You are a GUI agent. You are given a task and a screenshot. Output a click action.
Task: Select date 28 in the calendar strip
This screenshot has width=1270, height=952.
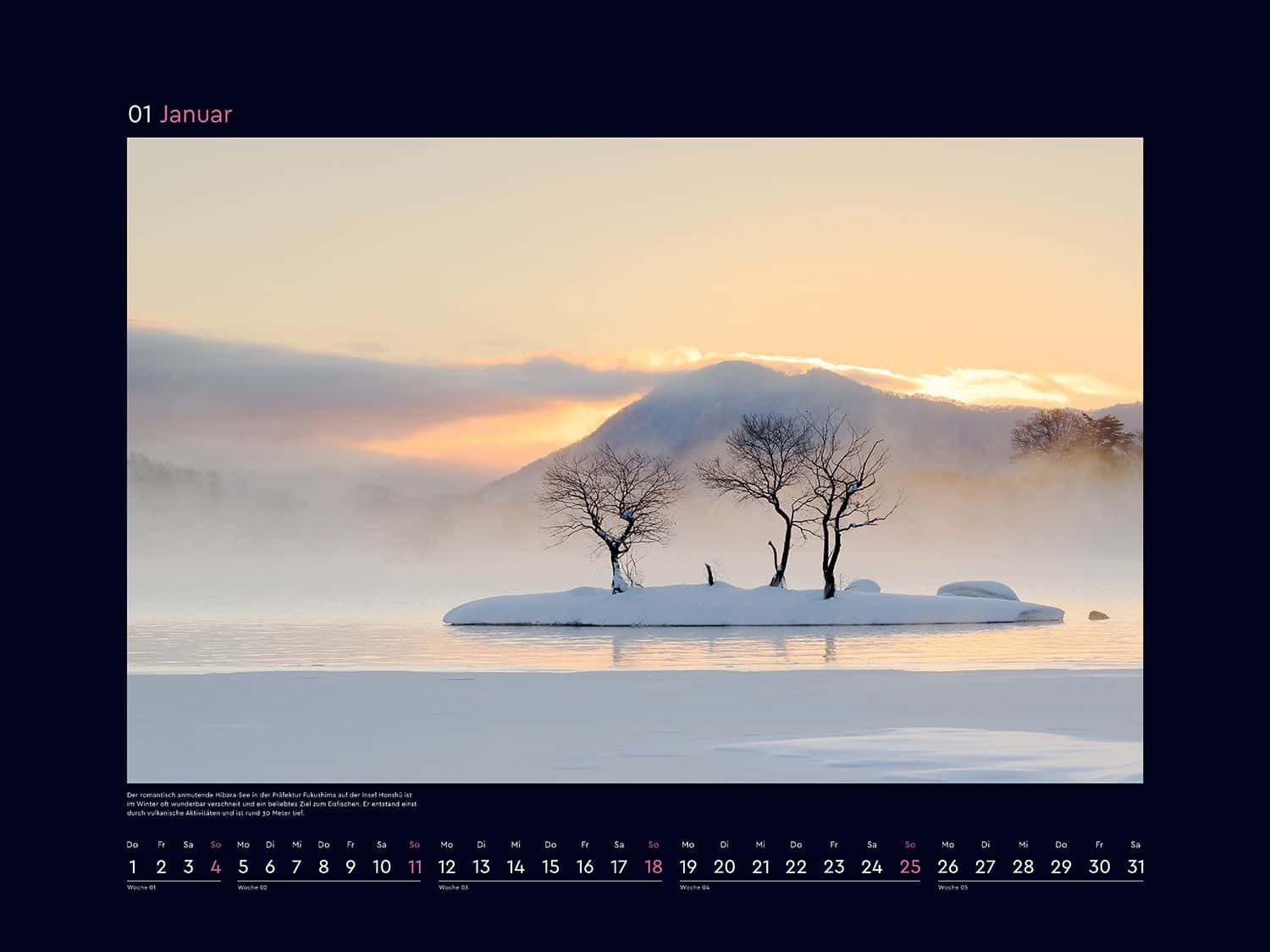(1023, 867)
